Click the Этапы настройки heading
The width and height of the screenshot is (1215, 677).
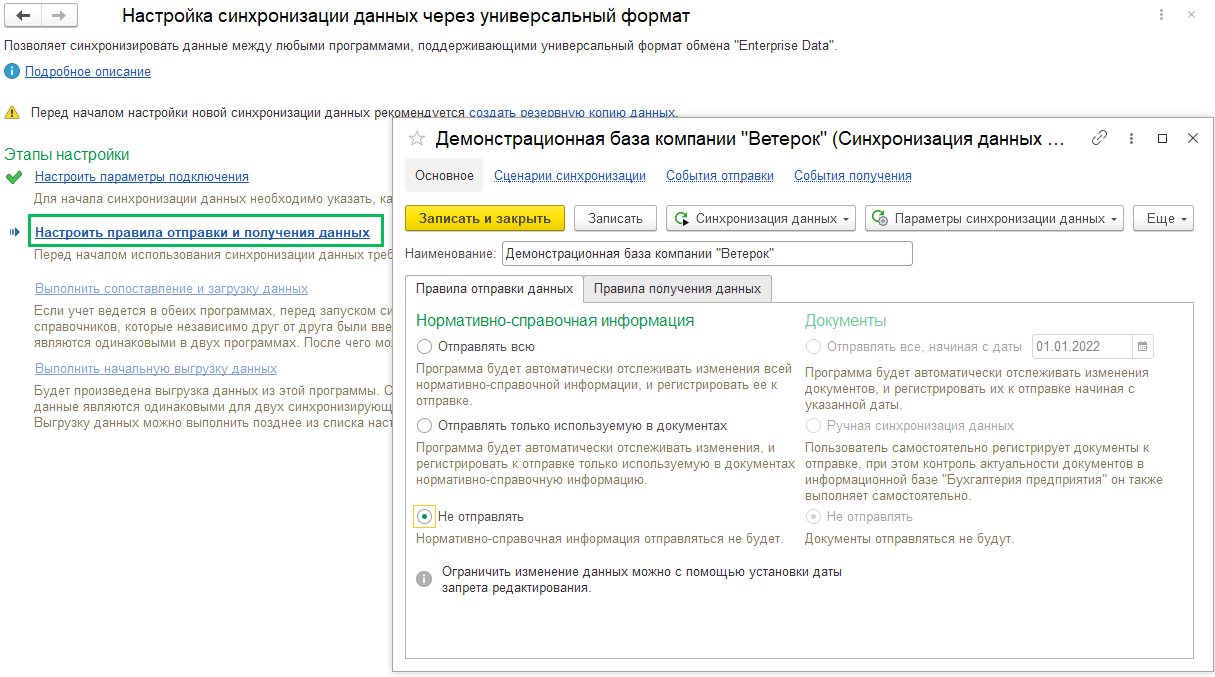pyautogui.click(x=67, y=155)
